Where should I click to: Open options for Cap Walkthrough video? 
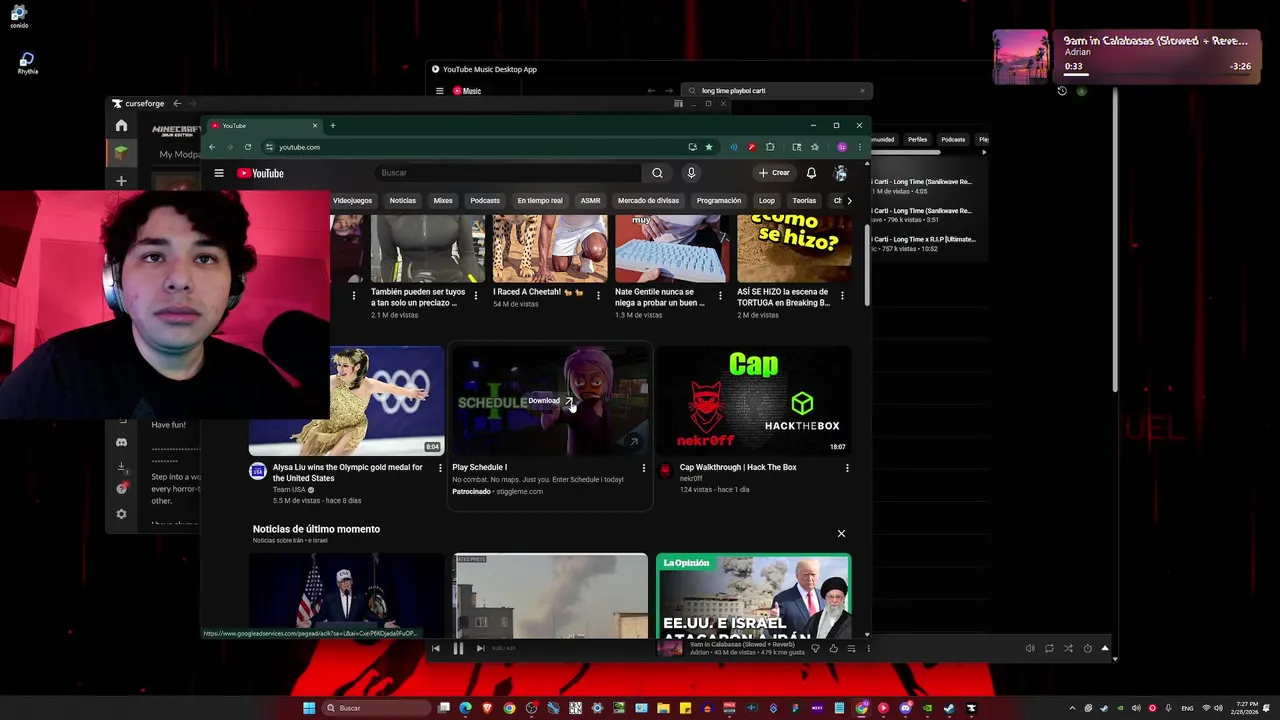(x=847, y=468)
